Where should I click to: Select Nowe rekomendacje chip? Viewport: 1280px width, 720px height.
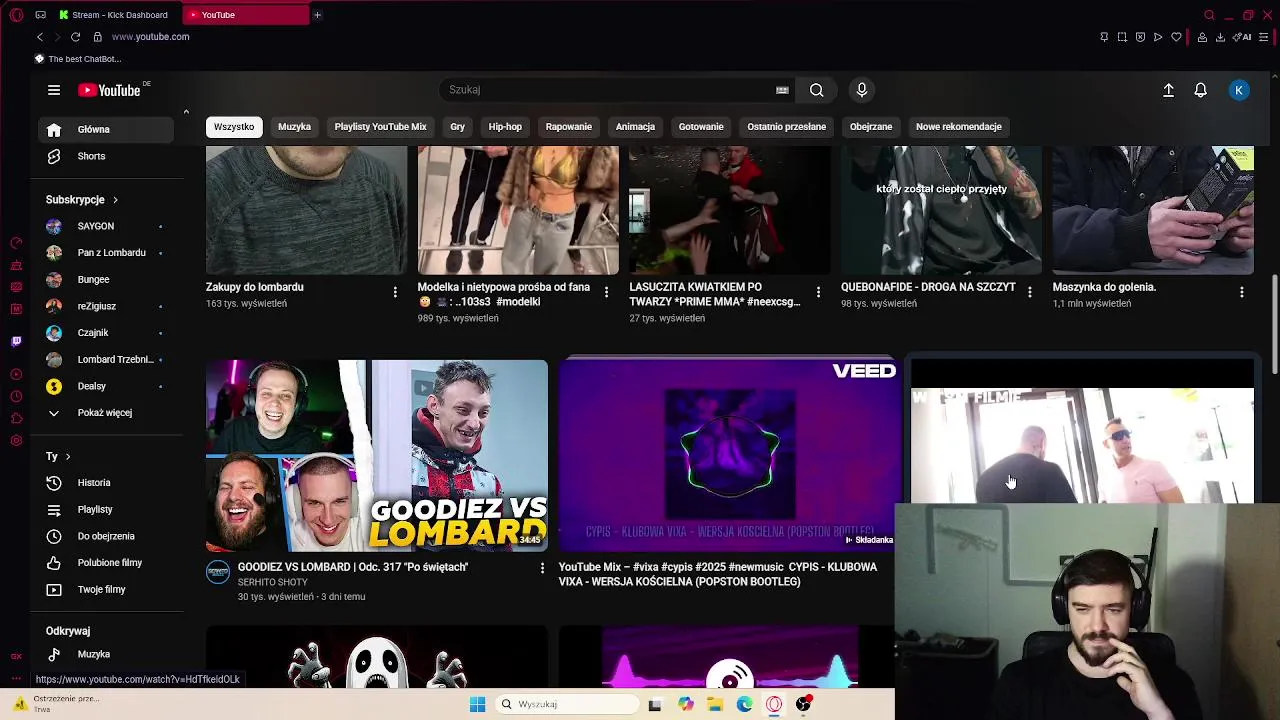[x=958, y=127]
